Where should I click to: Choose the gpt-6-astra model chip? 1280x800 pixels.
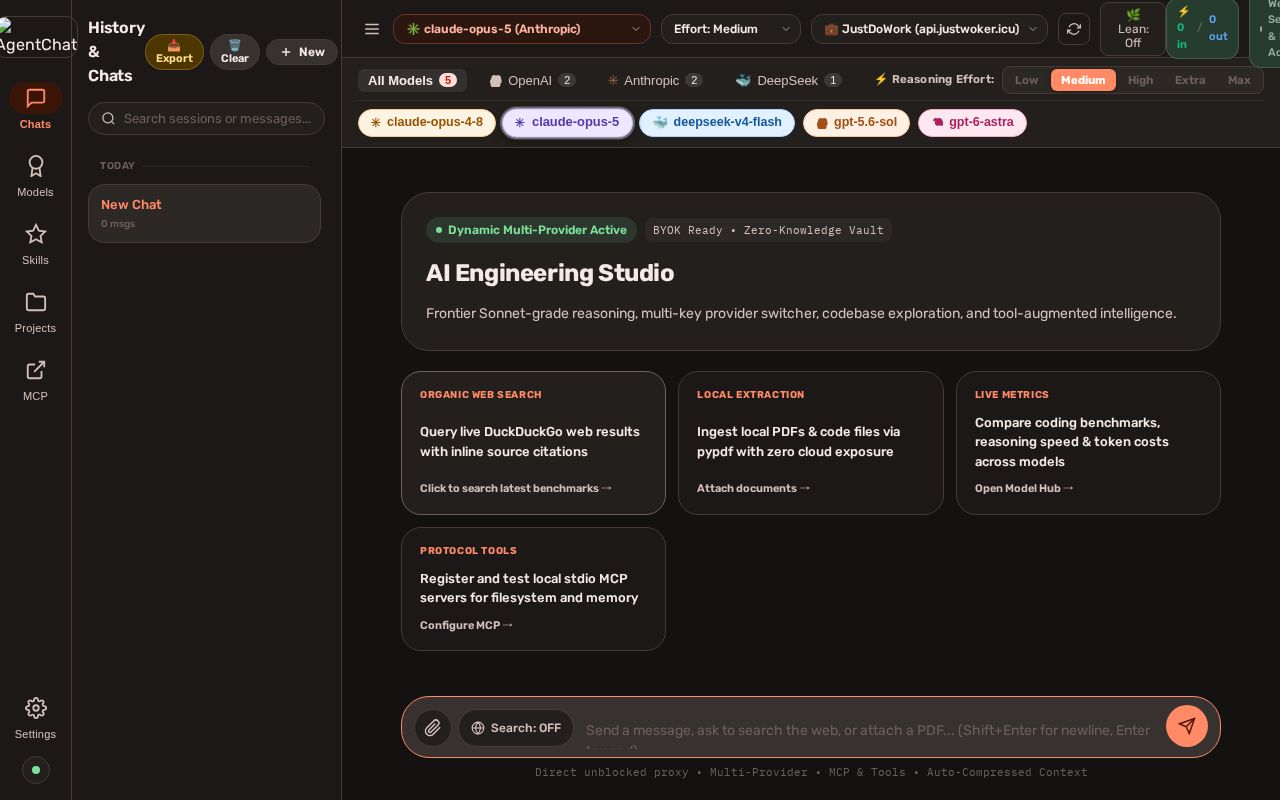[972, 122]
